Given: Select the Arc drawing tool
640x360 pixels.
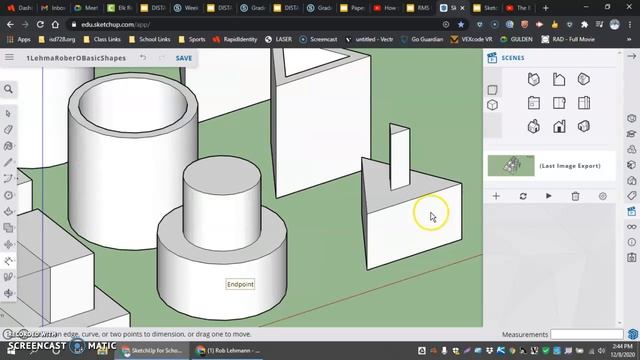Looking at the screenshot, I should 8,178.
